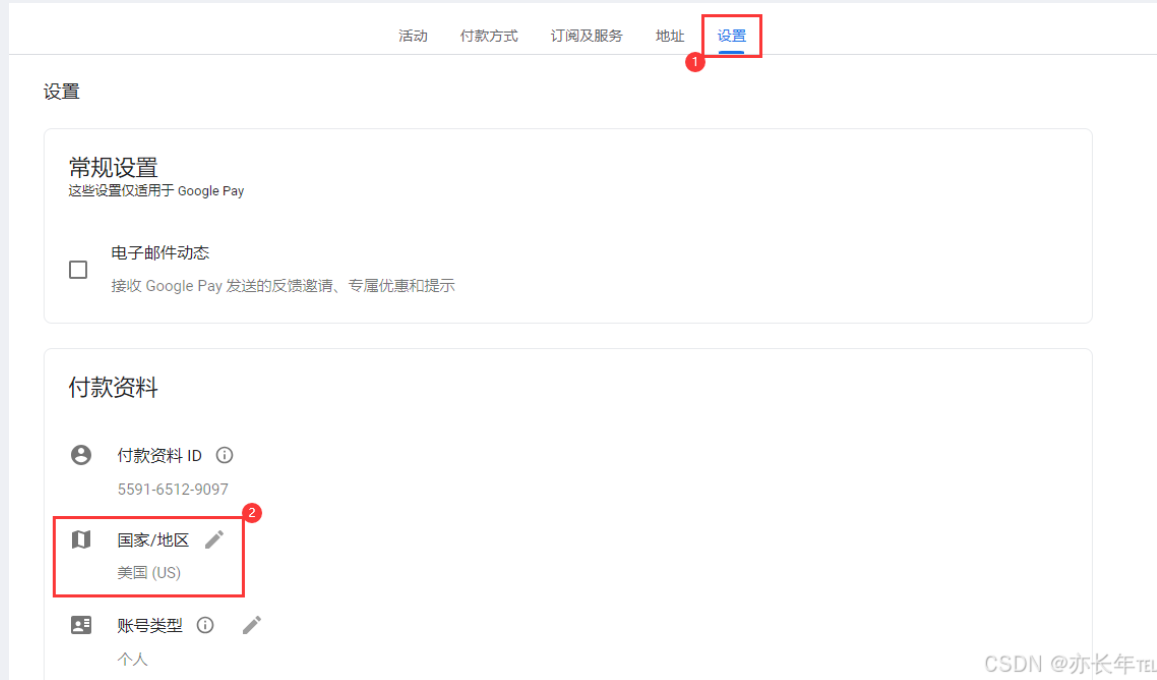1157x680 pixels.
Task: Click the profile person icon
Action: [81, 455]
